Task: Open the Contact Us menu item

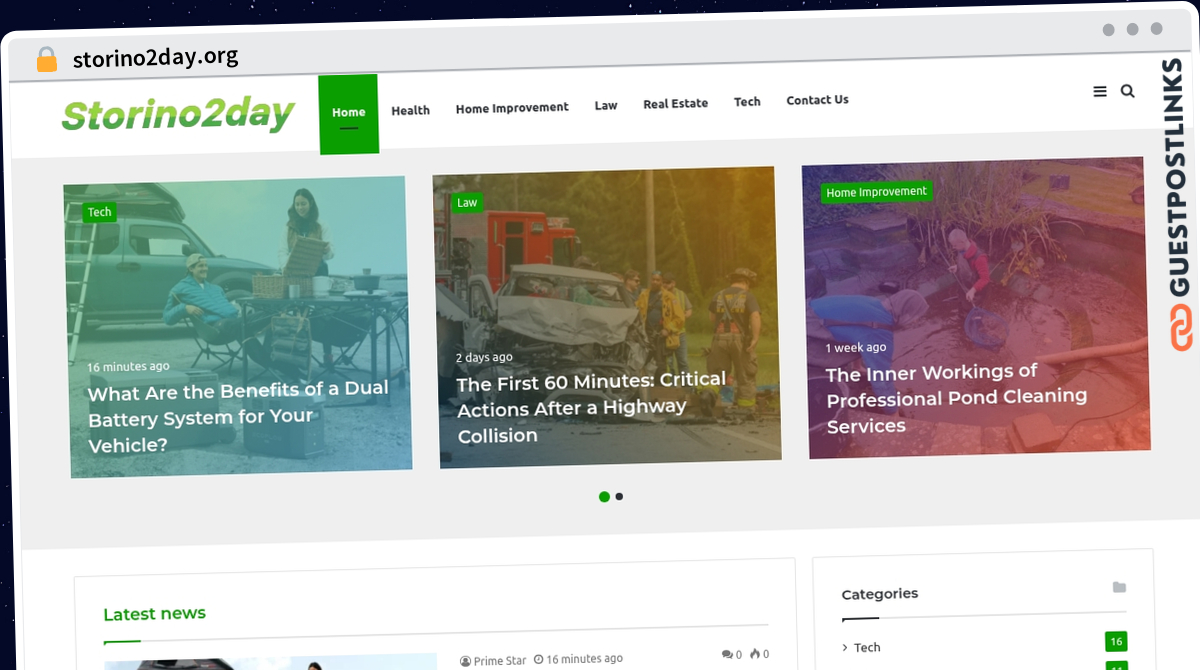Action: (x=817, y=100)
